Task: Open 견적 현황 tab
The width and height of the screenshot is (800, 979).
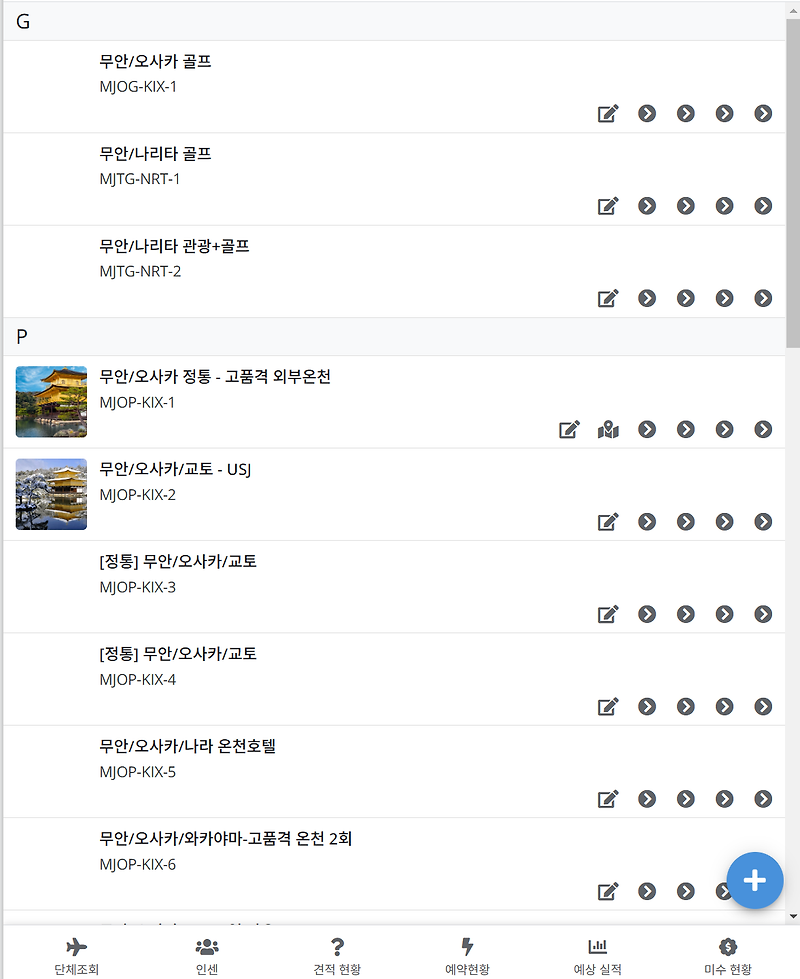Action: [x=337, y=956]
